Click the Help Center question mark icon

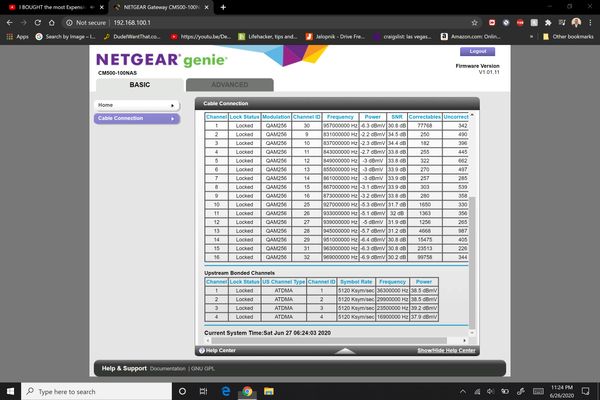[x=202, y=350]
